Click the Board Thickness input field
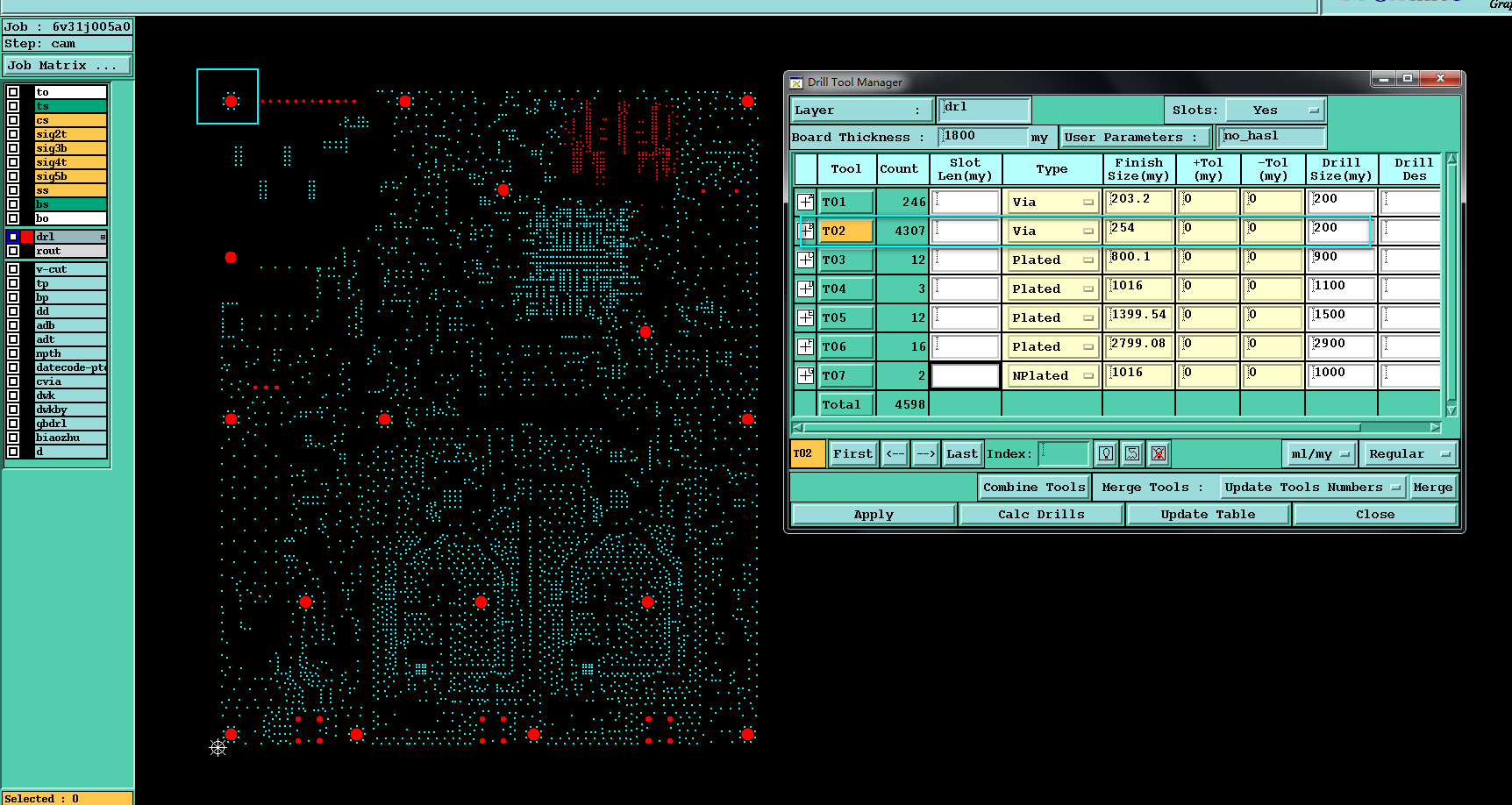1512x805 pixels. point(983,137)
